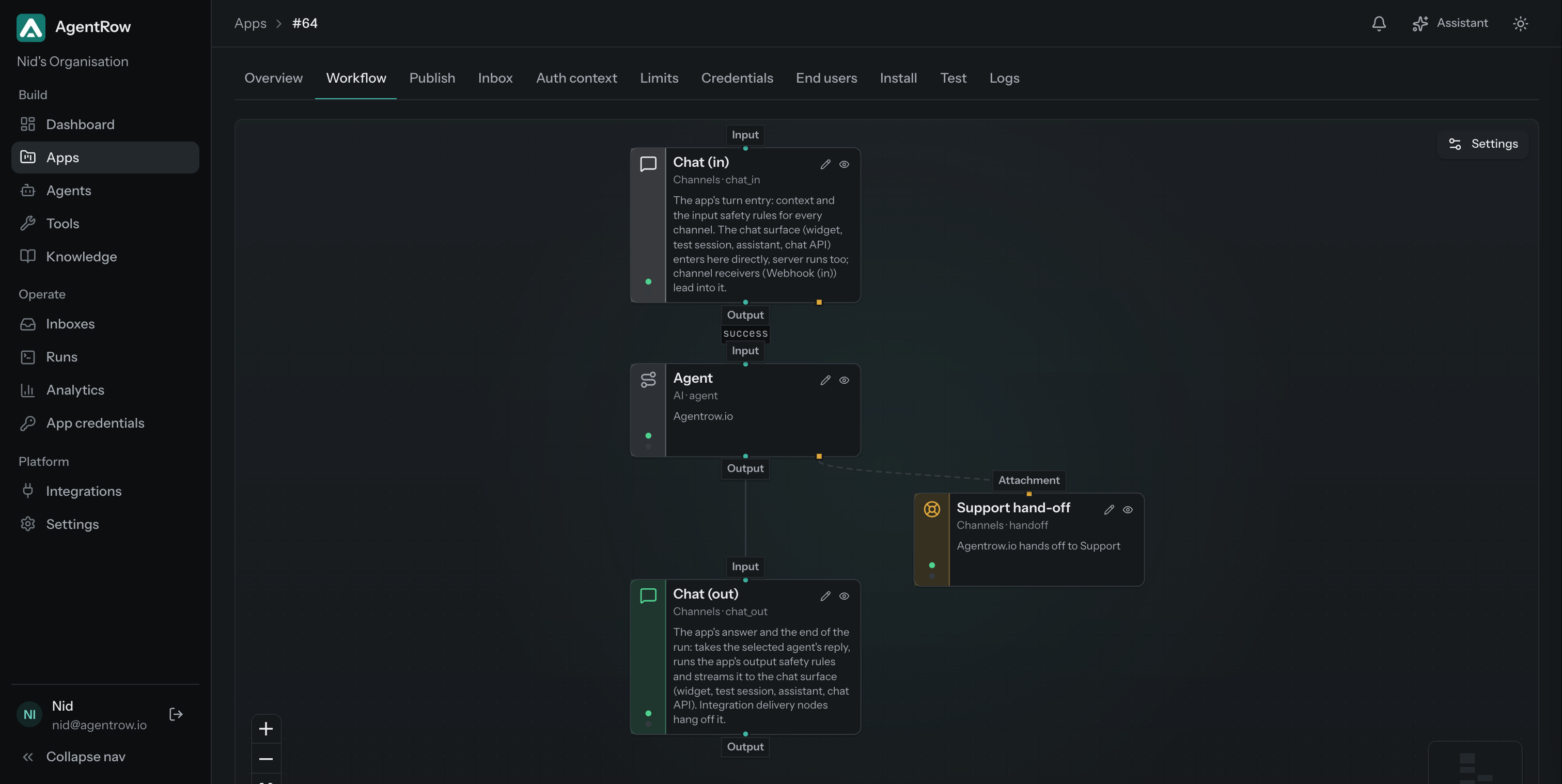The width and height of the screenshot is (1562, 784).
Task: Edit the Chat (out) node pencil icon
Action: coord(825,596)
